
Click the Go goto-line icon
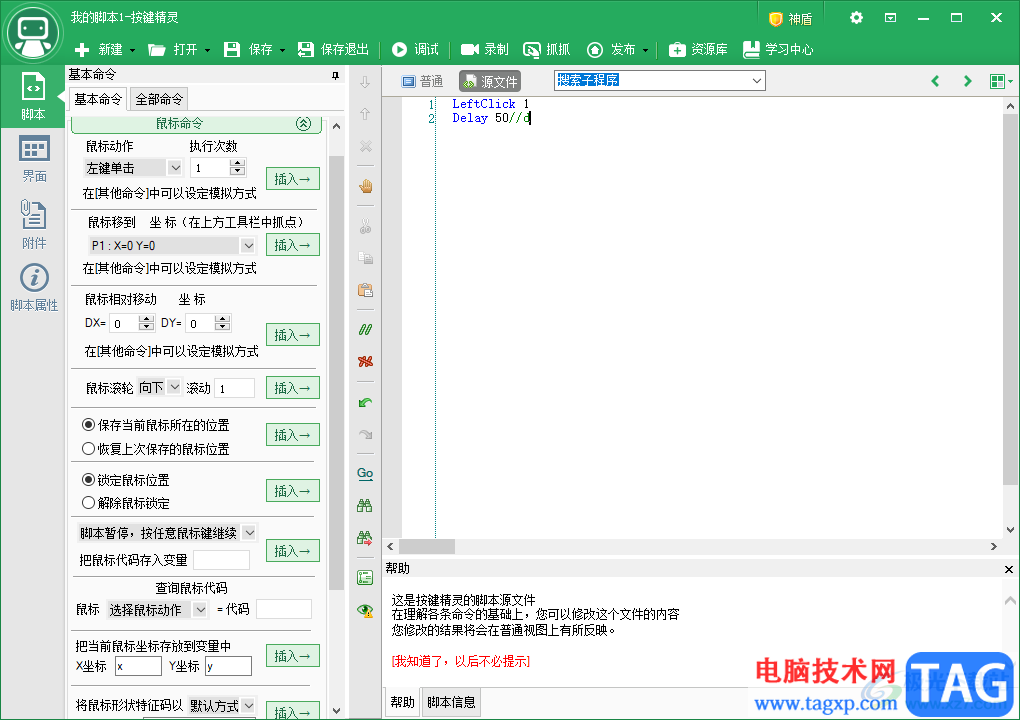365,473
